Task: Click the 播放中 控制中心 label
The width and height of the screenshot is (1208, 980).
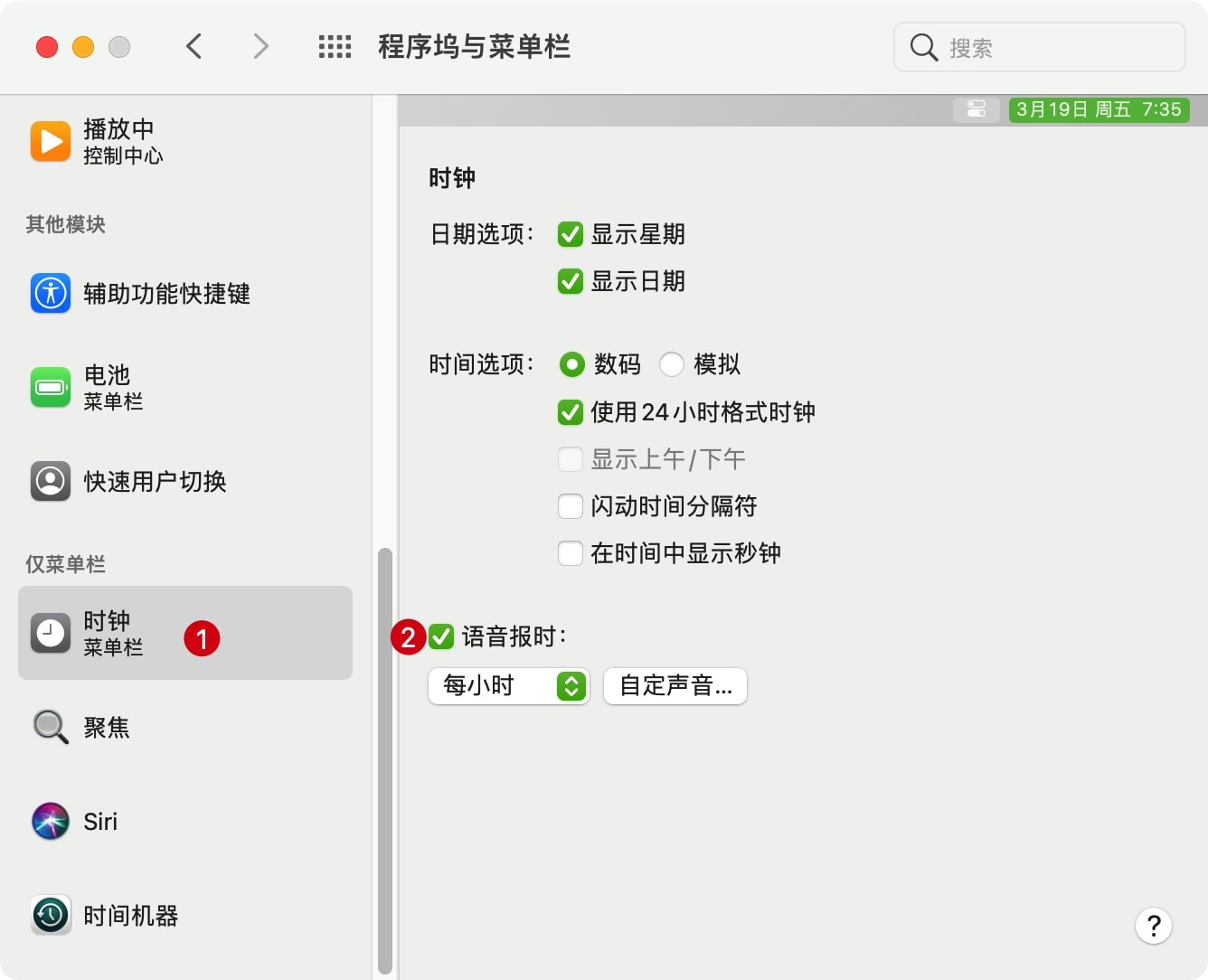Action: (x=123, y=141)
